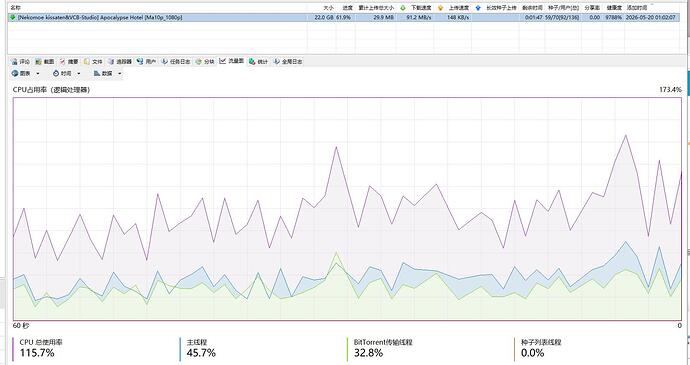The image size is (690, 365).
Task: Sort by the 健康度 column header
Action: [x=614, y=8]
